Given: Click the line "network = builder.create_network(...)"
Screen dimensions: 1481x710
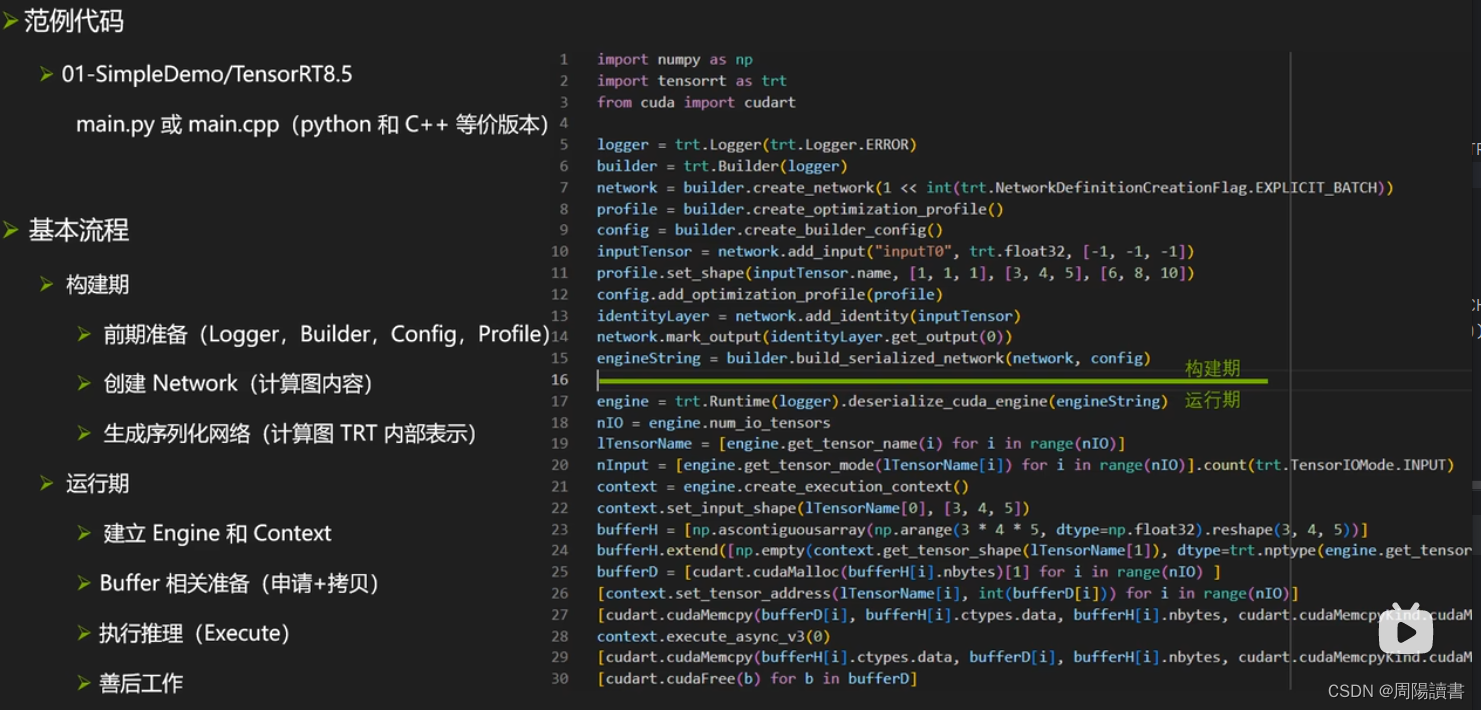Looking at the screenshot, I should [995, 187].
